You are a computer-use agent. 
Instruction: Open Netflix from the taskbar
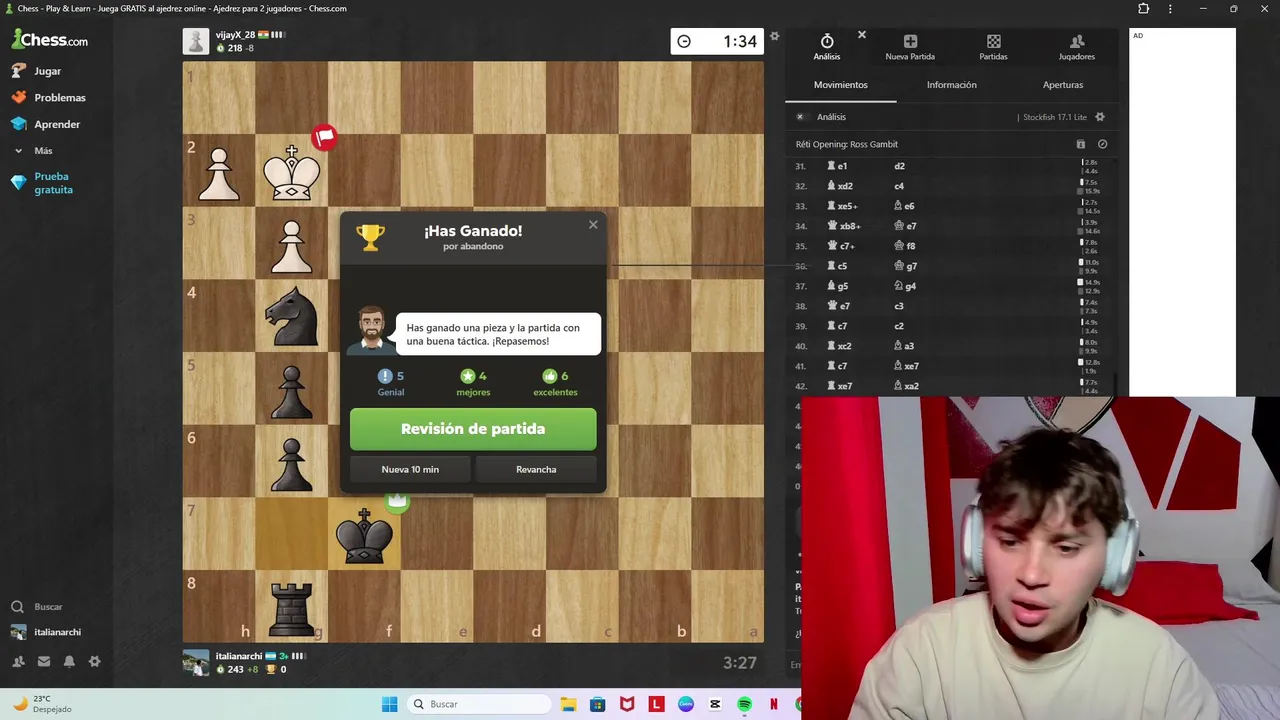point(774,704)
